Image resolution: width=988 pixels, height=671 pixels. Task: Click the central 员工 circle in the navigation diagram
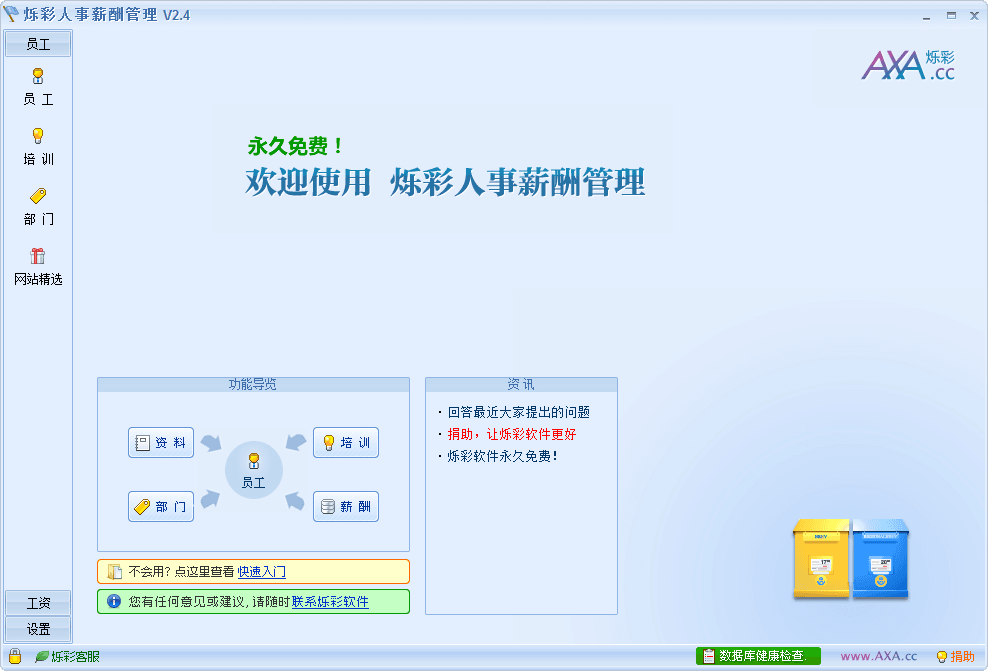point(254,470)
